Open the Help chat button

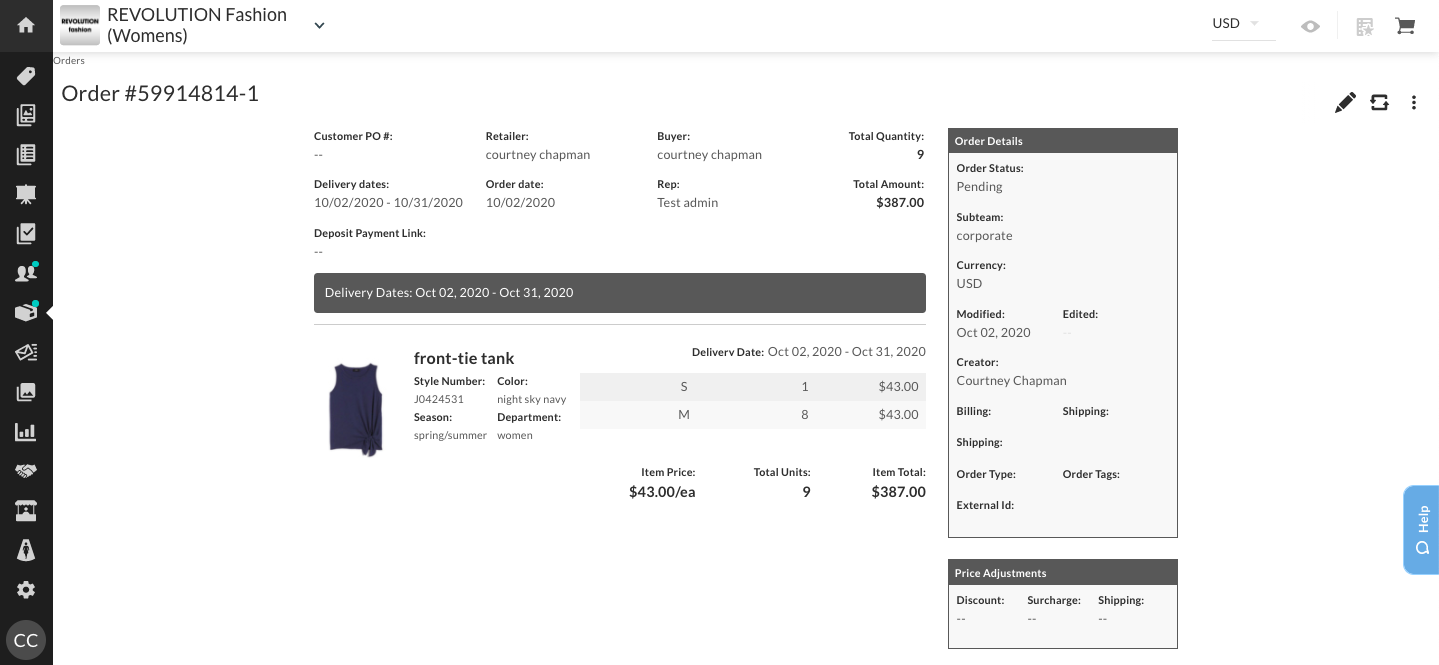click(1421, 530)
